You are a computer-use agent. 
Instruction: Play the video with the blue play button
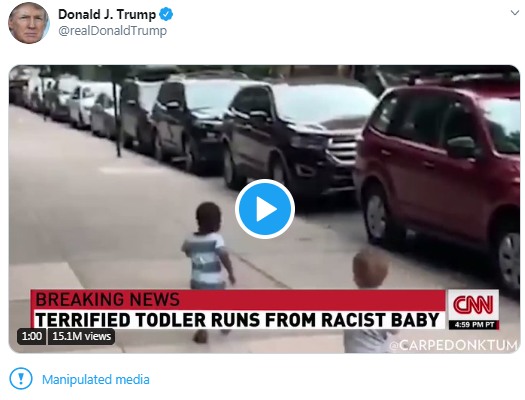click(265, 209)
